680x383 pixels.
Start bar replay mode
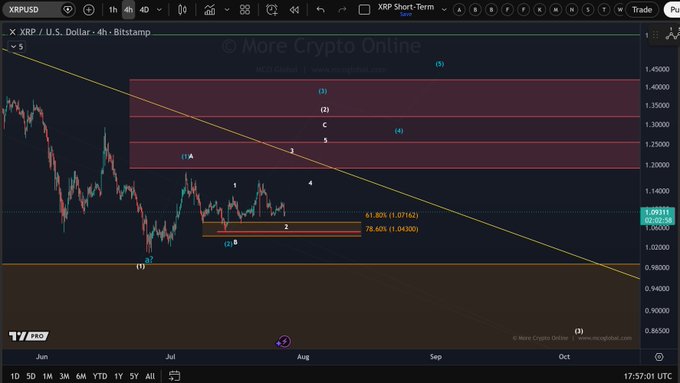(x=294, y=10)
